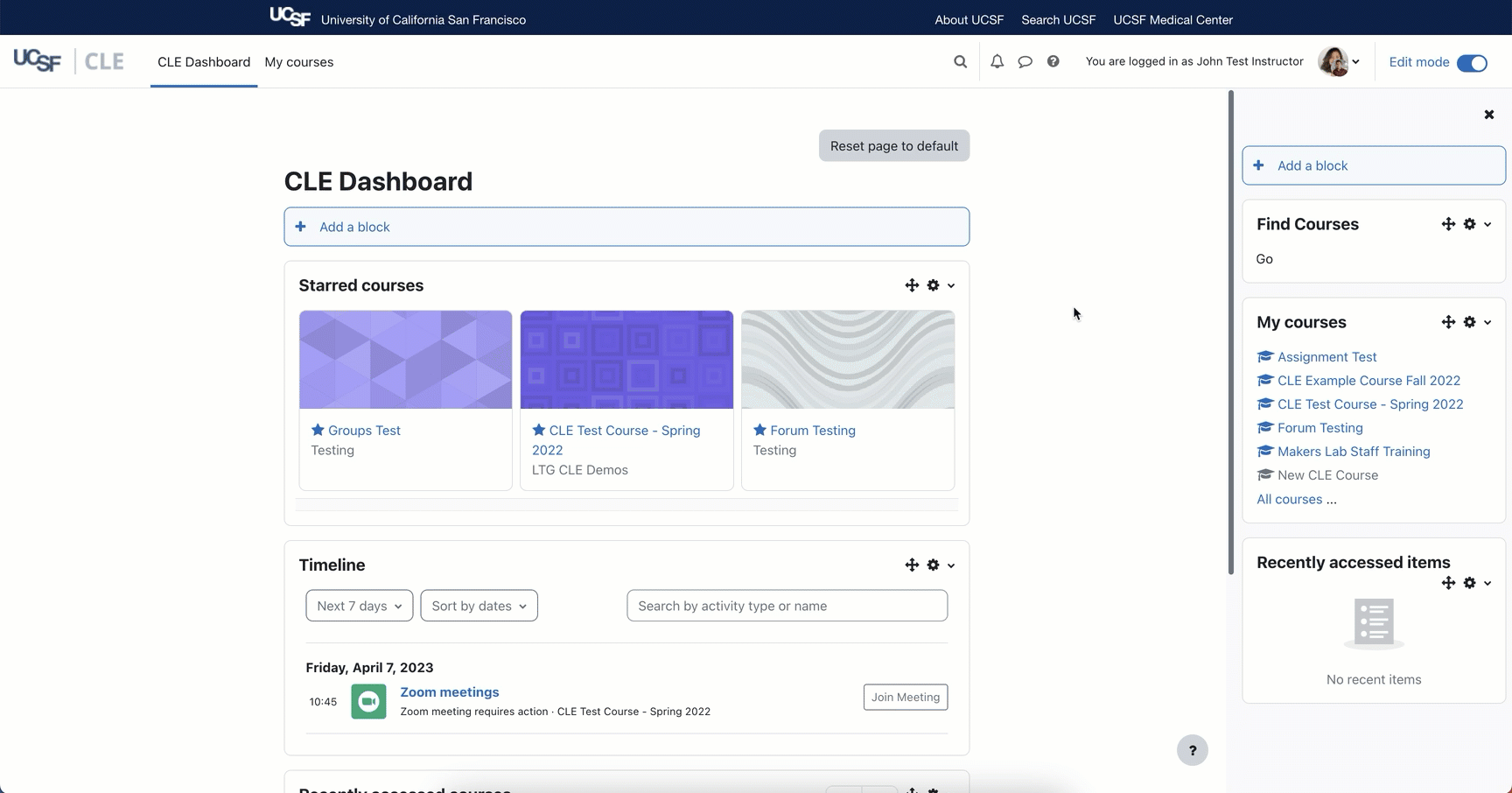Image resolution: width=1512 pixels, height=793 pixels.
Task: Expand the My courses actions dropdown arrow
Action: click(x=1487, y=323)
